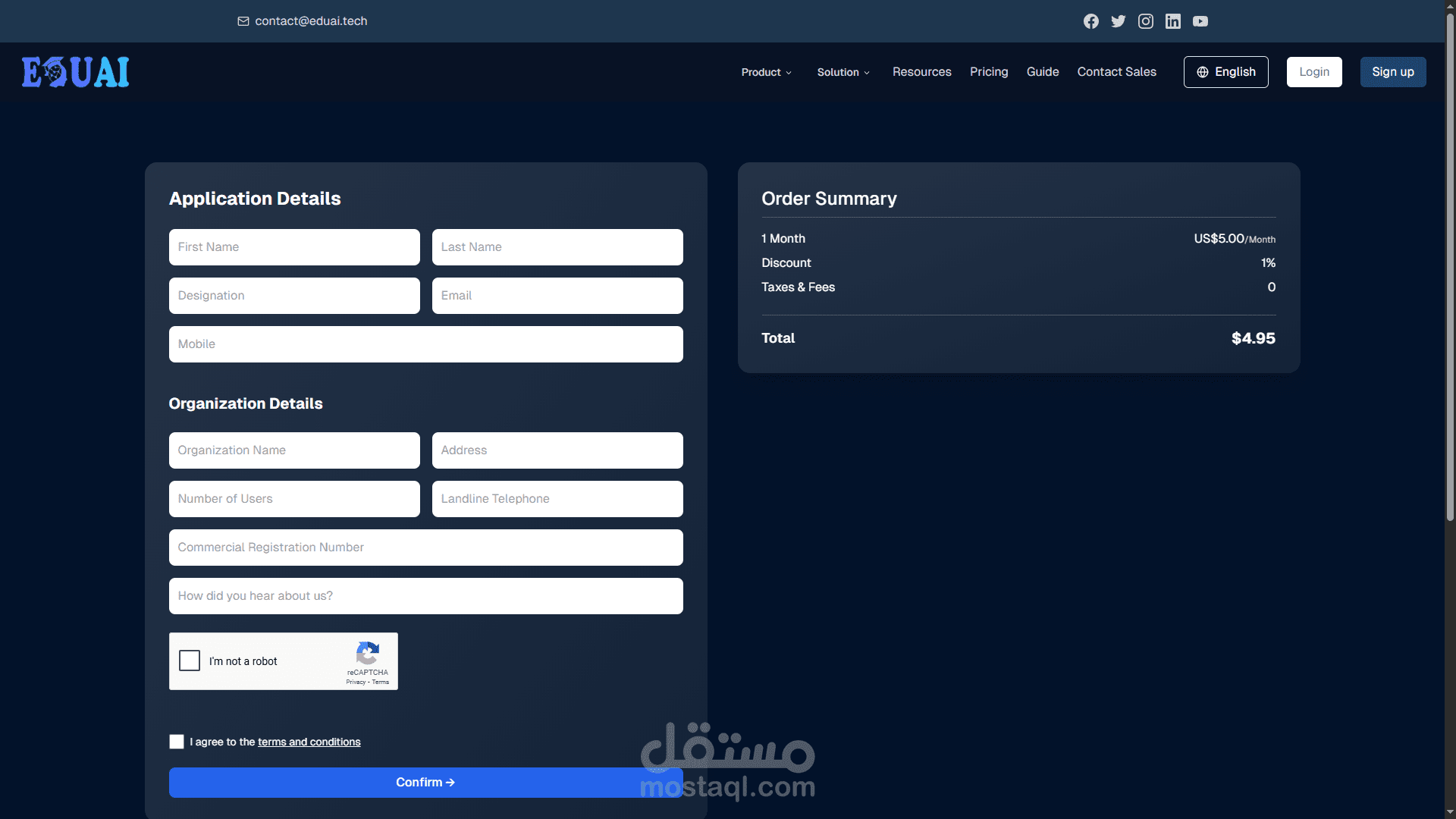Go to the Resources page
The image size is (1456, 819).
tap(921, 72)
